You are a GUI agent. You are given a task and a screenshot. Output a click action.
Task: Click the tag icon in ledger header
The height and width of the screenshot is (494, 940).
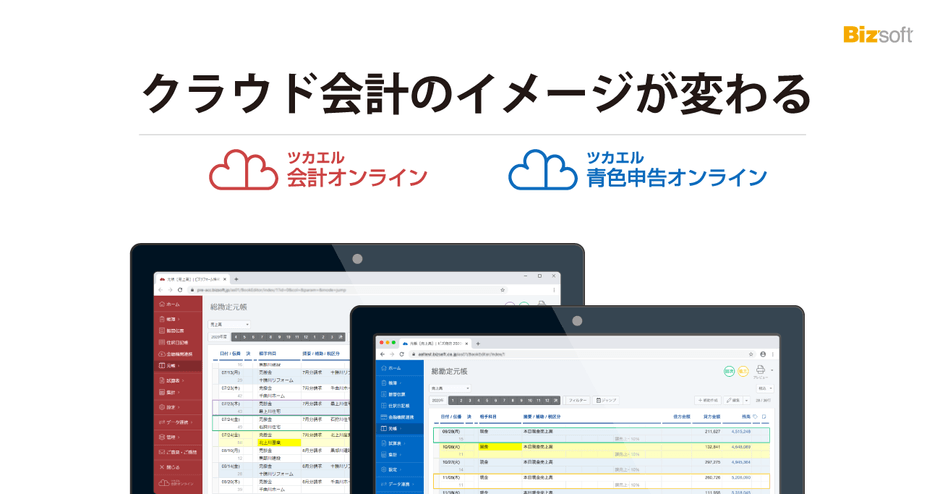click(x=755, y=417)
